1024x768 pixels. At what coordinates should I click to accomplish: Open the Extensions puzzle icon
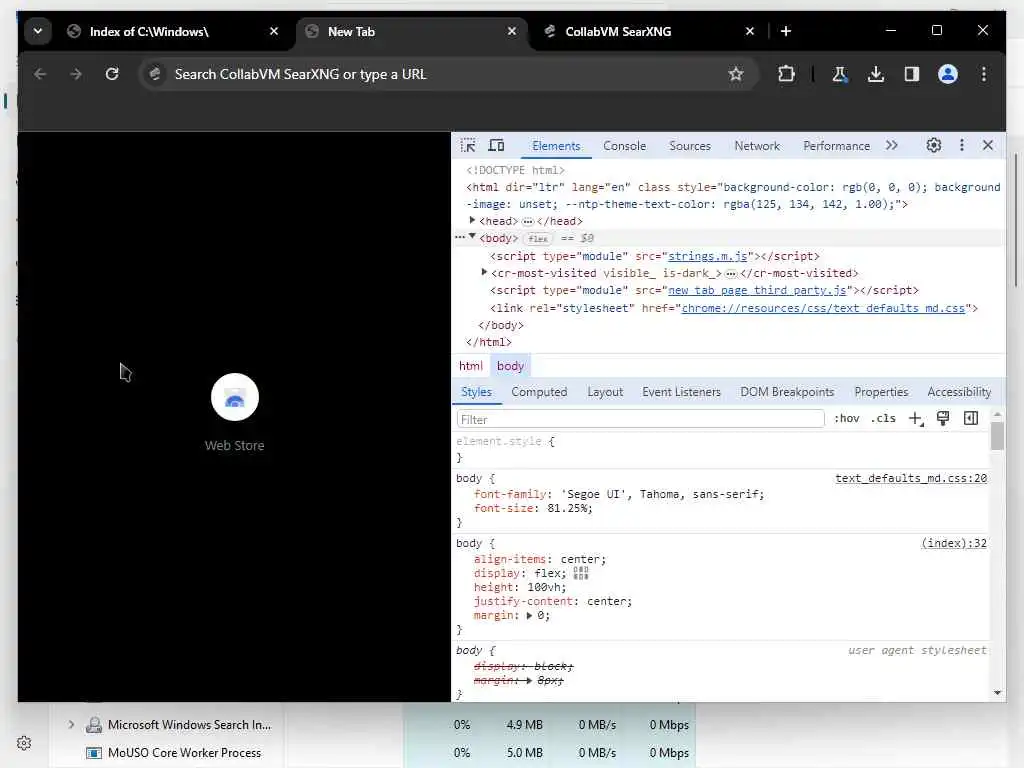pos(786,74)
